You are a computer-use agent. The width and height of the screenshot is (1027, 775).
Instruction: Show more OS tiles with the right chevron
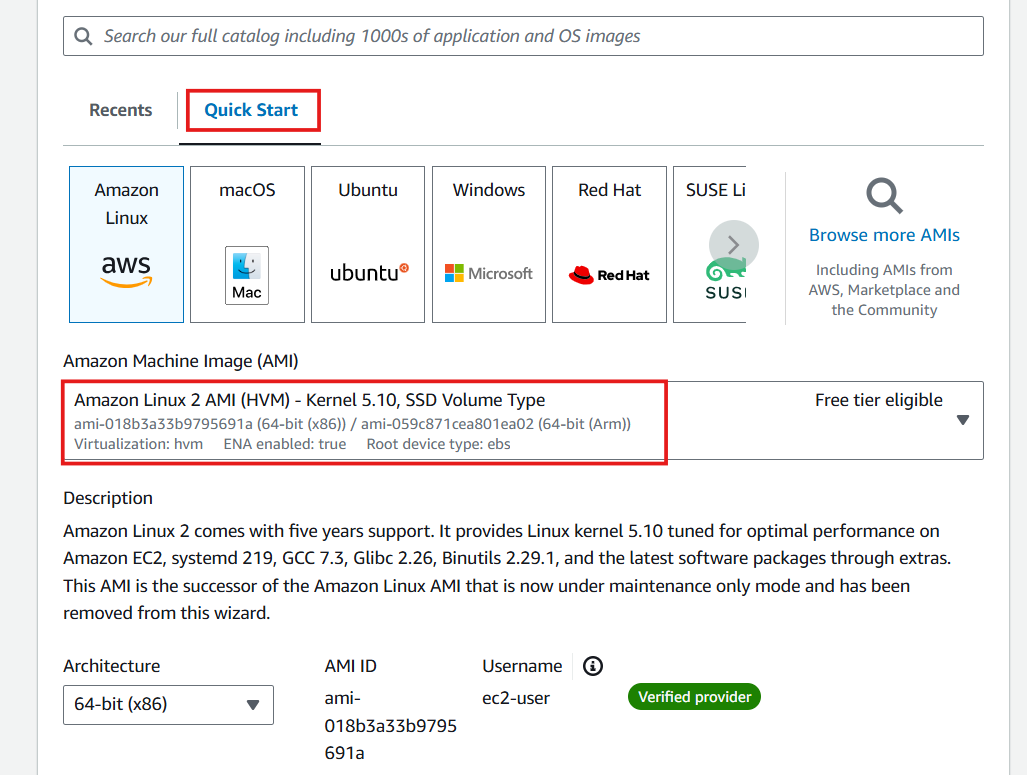734,245
